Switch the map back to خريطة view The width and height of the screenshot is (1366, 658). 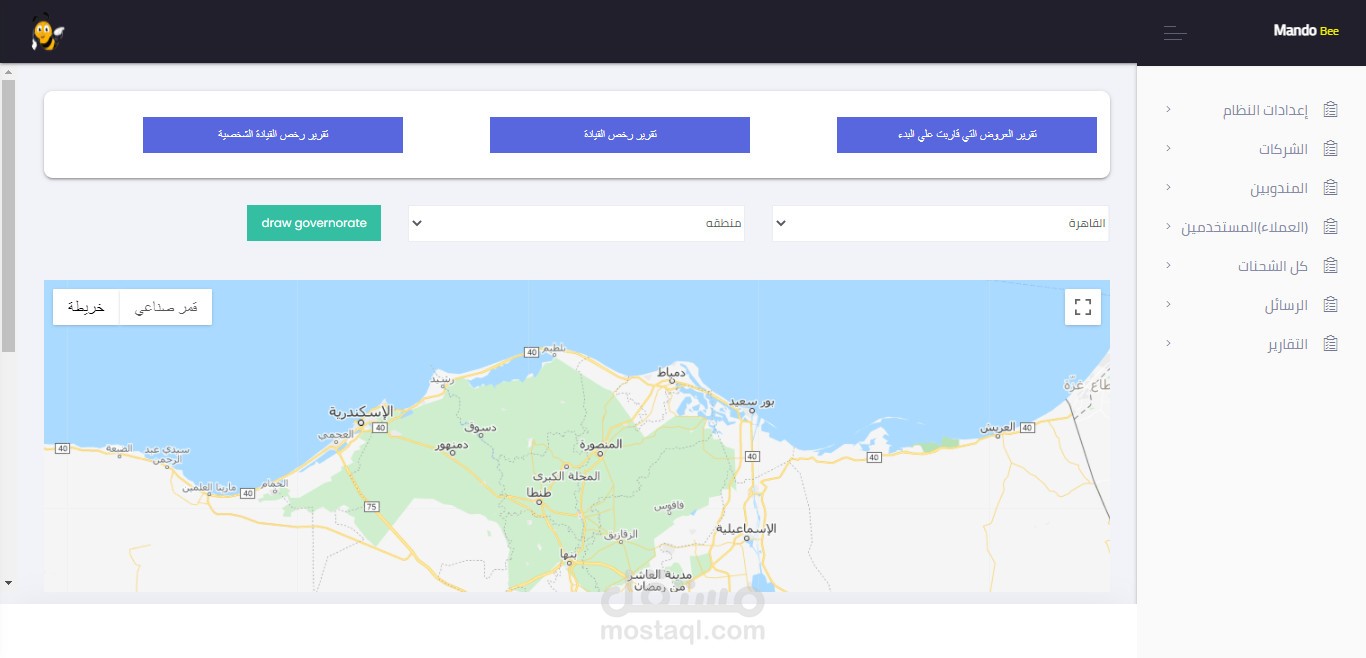click(86, 307)
